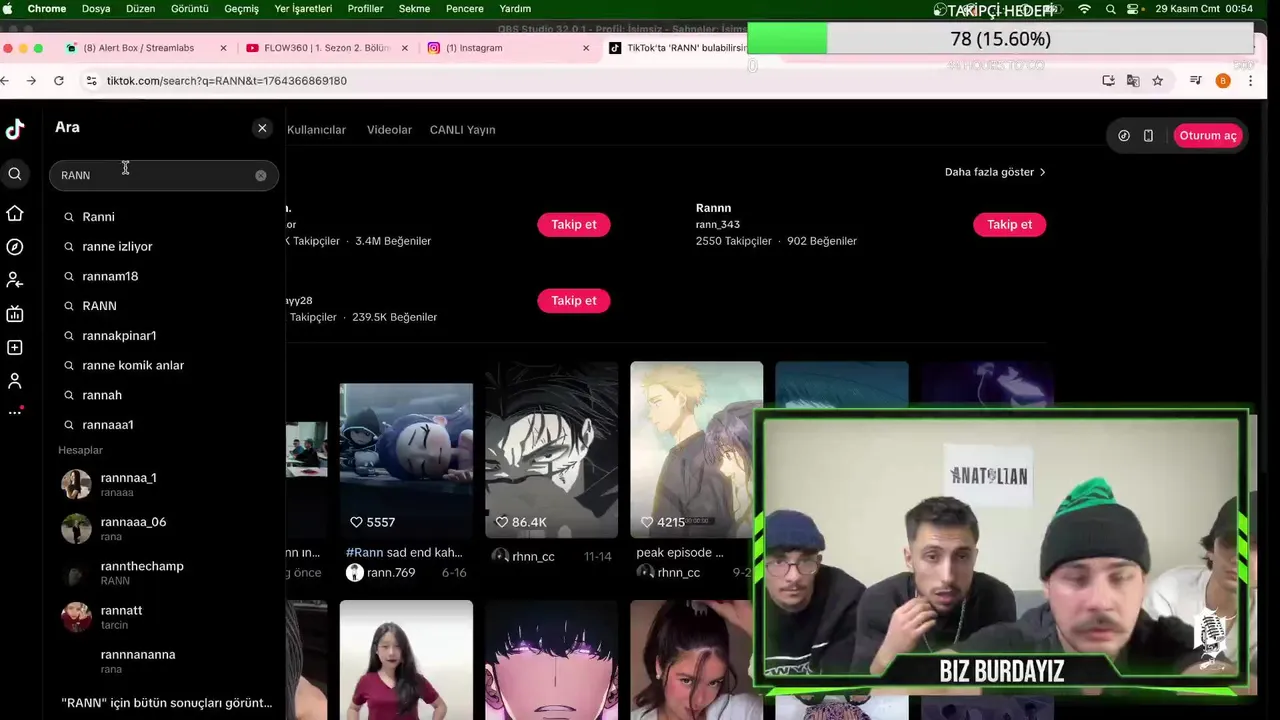The image size is (1280, 720).
Task: Reload the page
Action: click(x=59, y=81)
